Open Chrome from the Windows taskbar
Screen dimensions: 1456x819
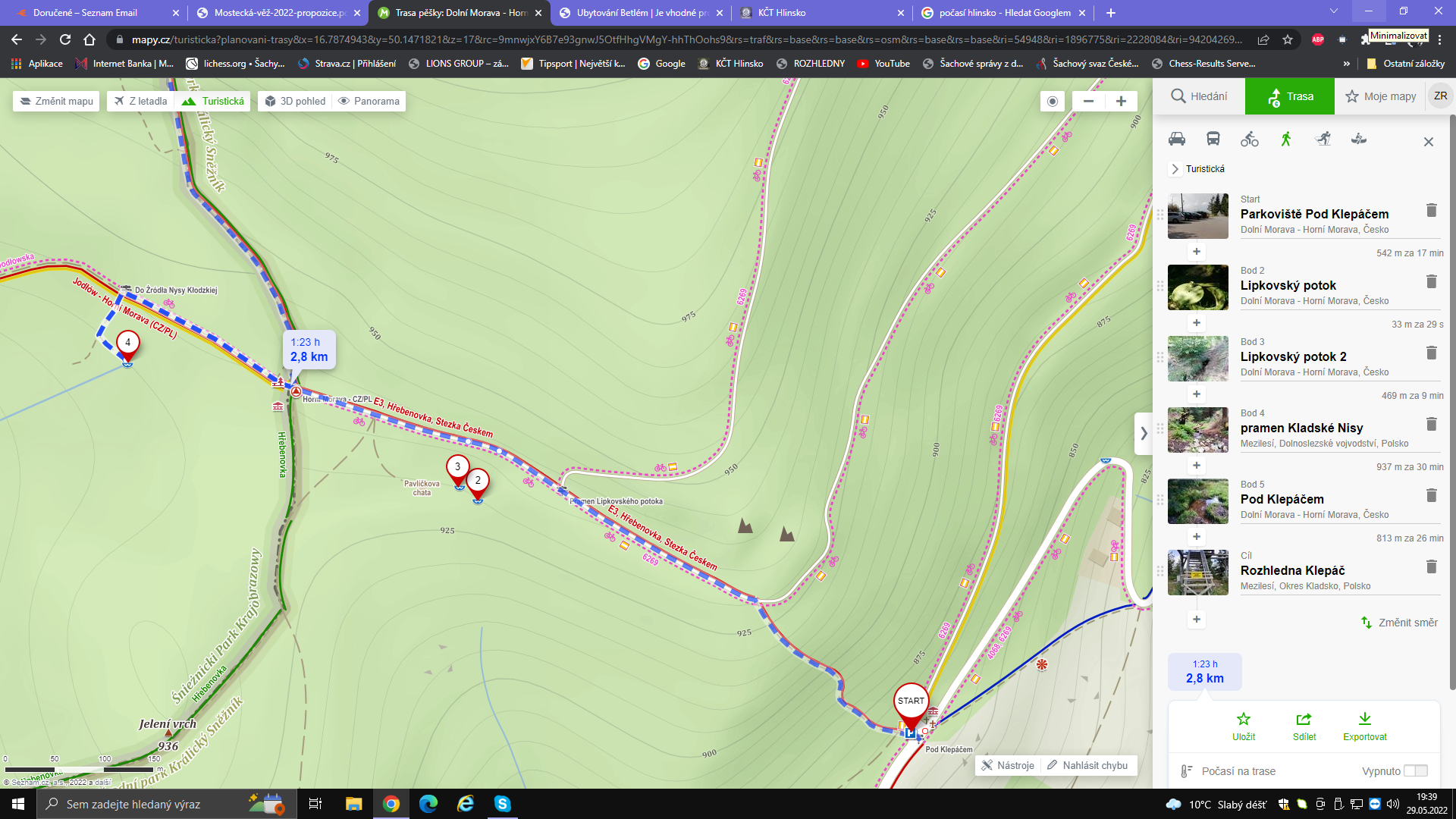391,804
